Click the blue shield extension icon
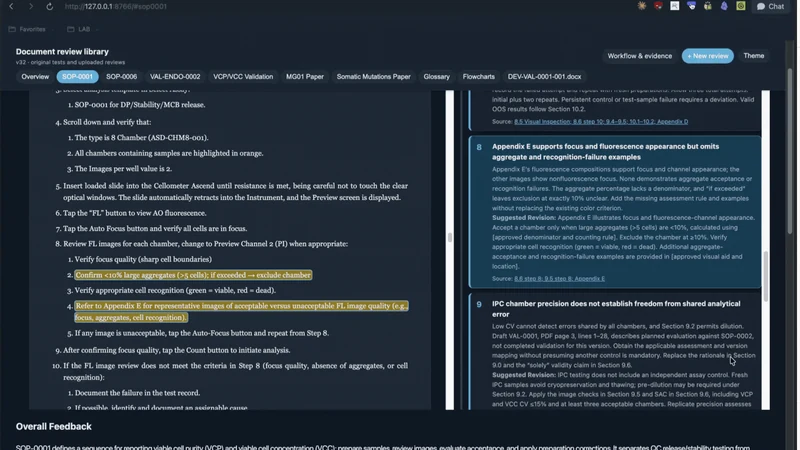800x450 pixels. tap(691, 6)
